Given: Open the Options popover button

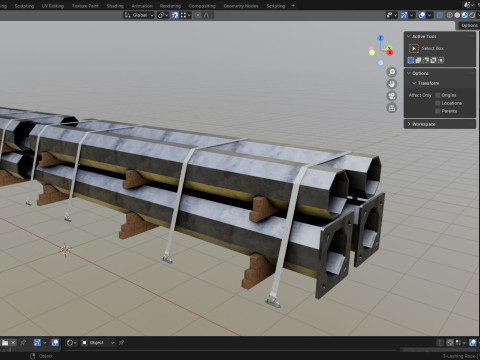Looking at the screenshot, I should click(x=469, y=26).
